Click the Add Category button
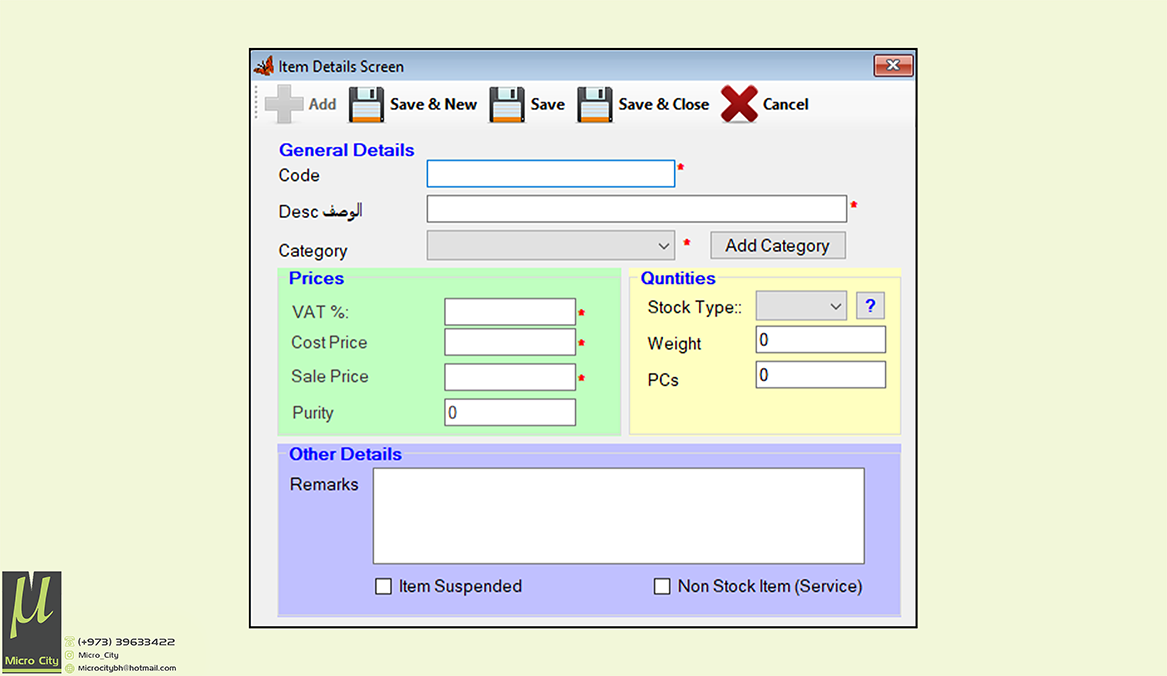Image resolution: width=1167 pixels, height=676 pixels. pos(778,246)
